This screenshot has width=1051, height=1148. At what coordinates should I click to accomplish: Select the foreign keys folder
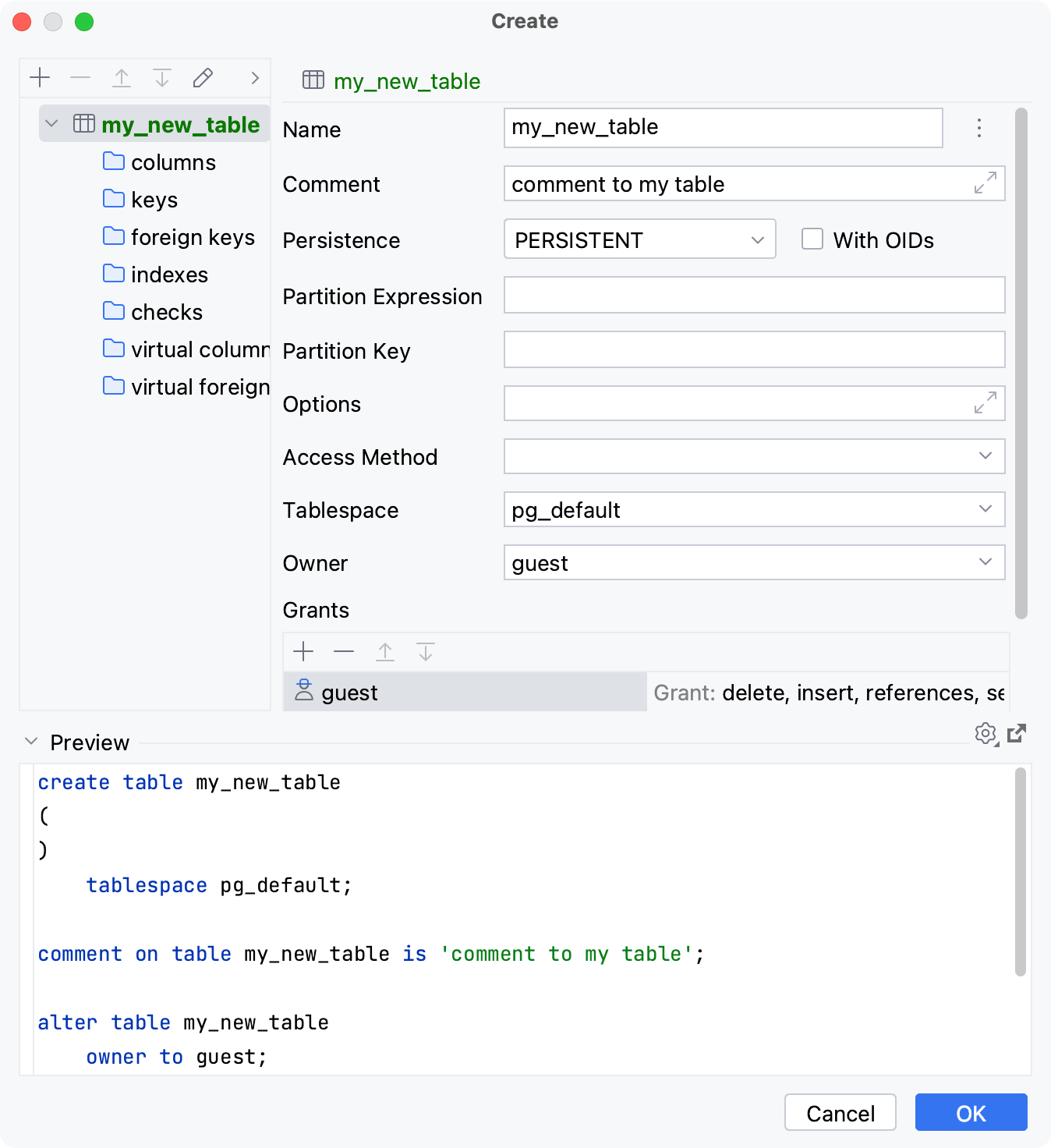tap(192, 237)
